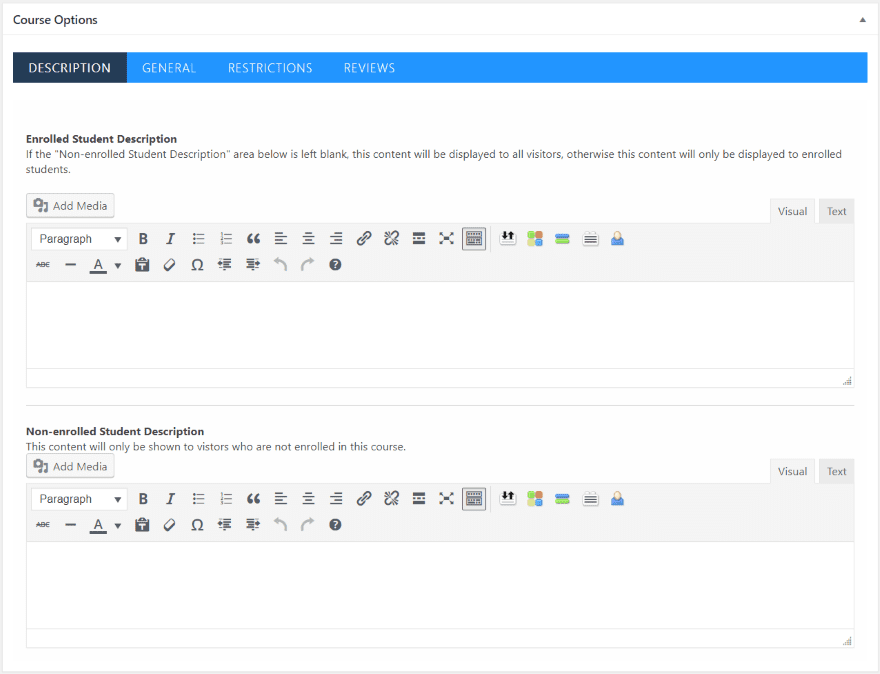Click Italic in Non-enrolled Student Description editor
The height and width of the screenshot is (674, 880).
pyautogui.click(x=171, y=499)
